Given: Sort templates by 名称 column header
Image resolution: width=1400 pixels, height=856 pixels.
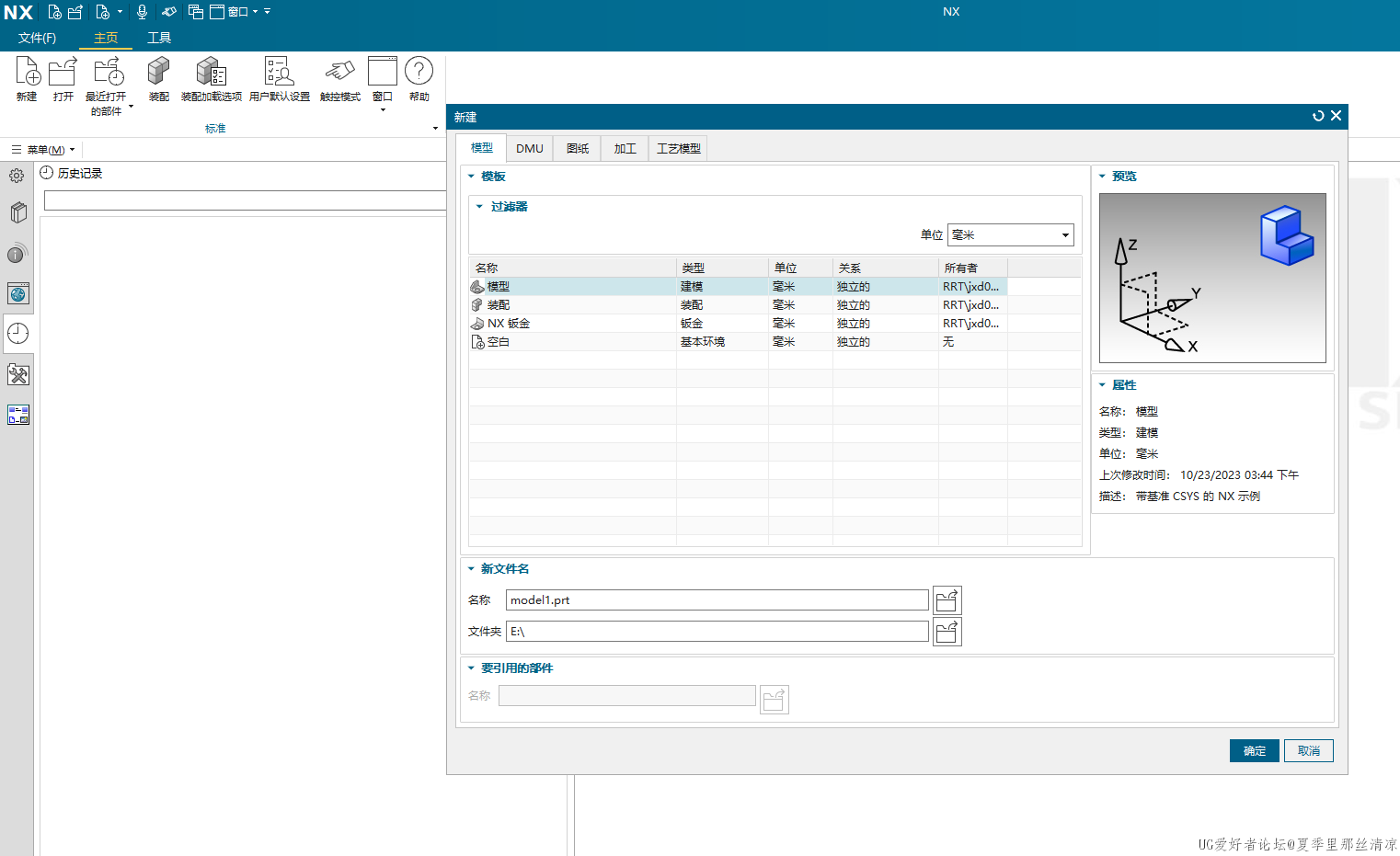Looking at the screenshot, I should click(x=573, y=268).
